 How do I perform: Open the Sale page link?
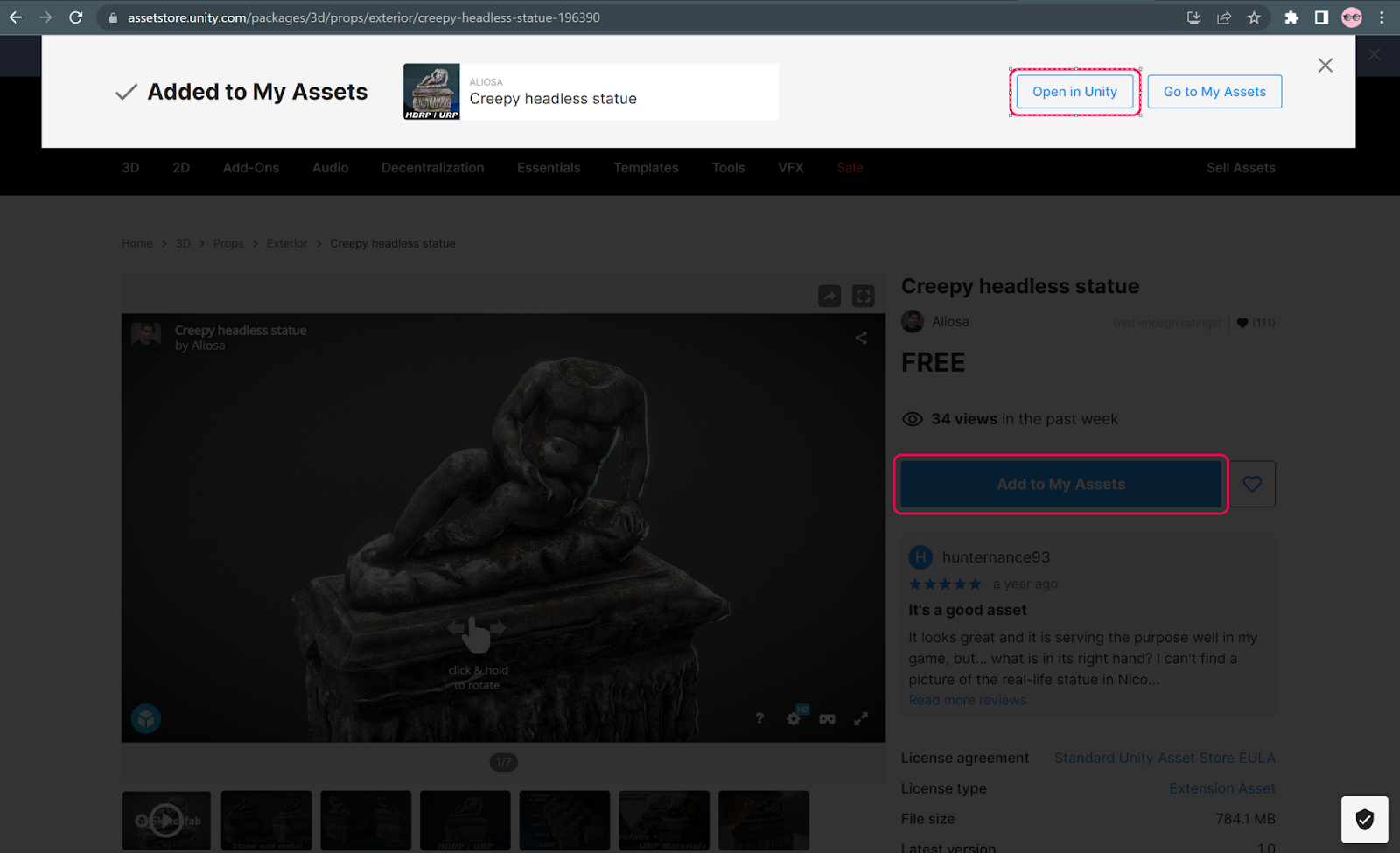[850, 168]
